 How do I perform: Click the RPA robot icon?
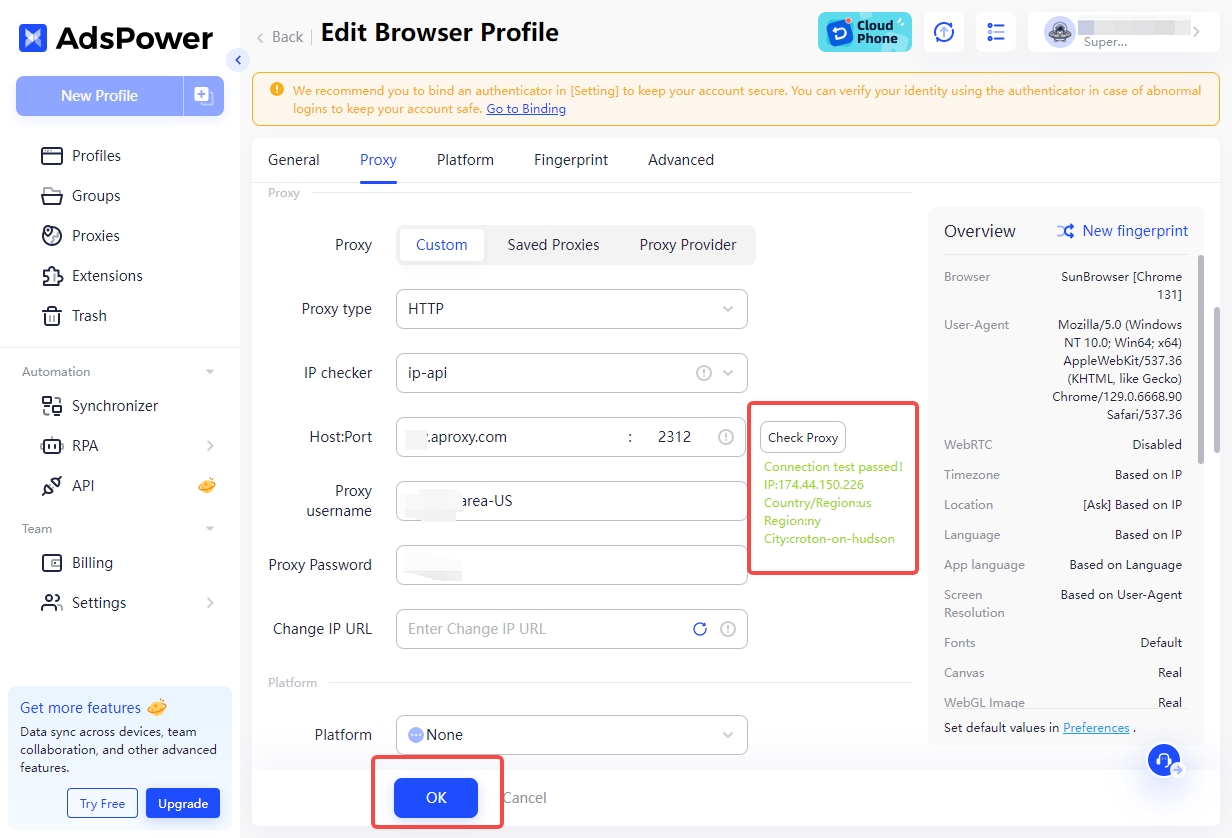coord(52,446)
